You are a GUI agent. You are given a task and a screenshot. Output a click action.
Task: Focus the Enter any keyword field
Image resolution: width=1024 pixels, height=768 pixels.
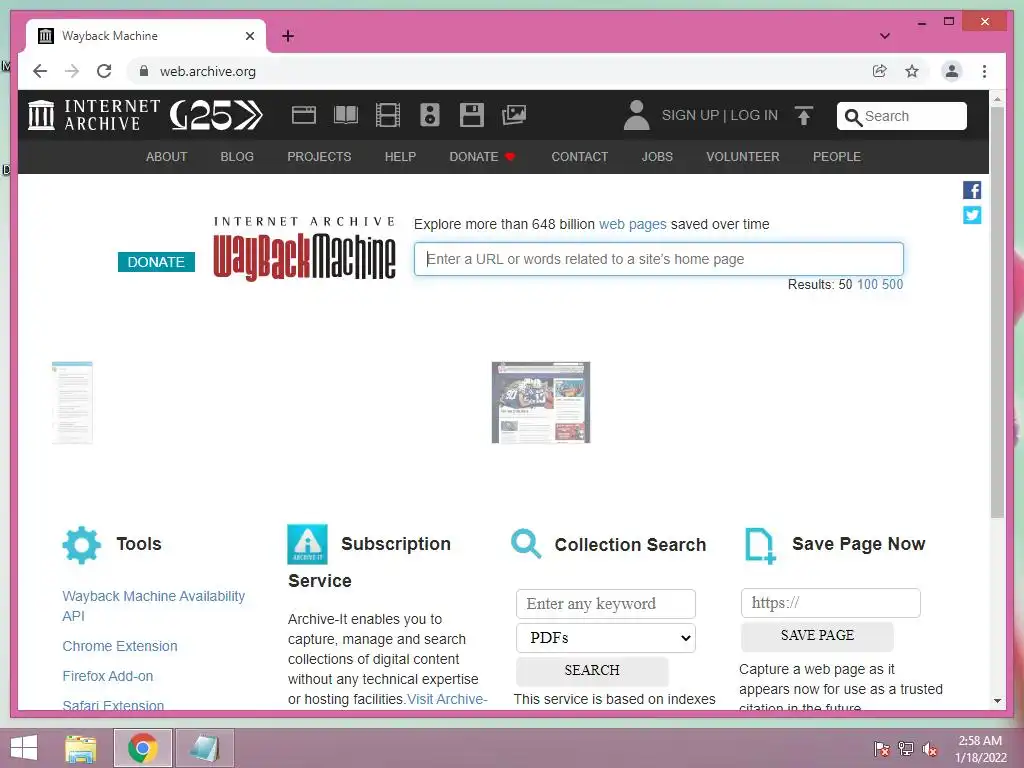tap(605, 604)
